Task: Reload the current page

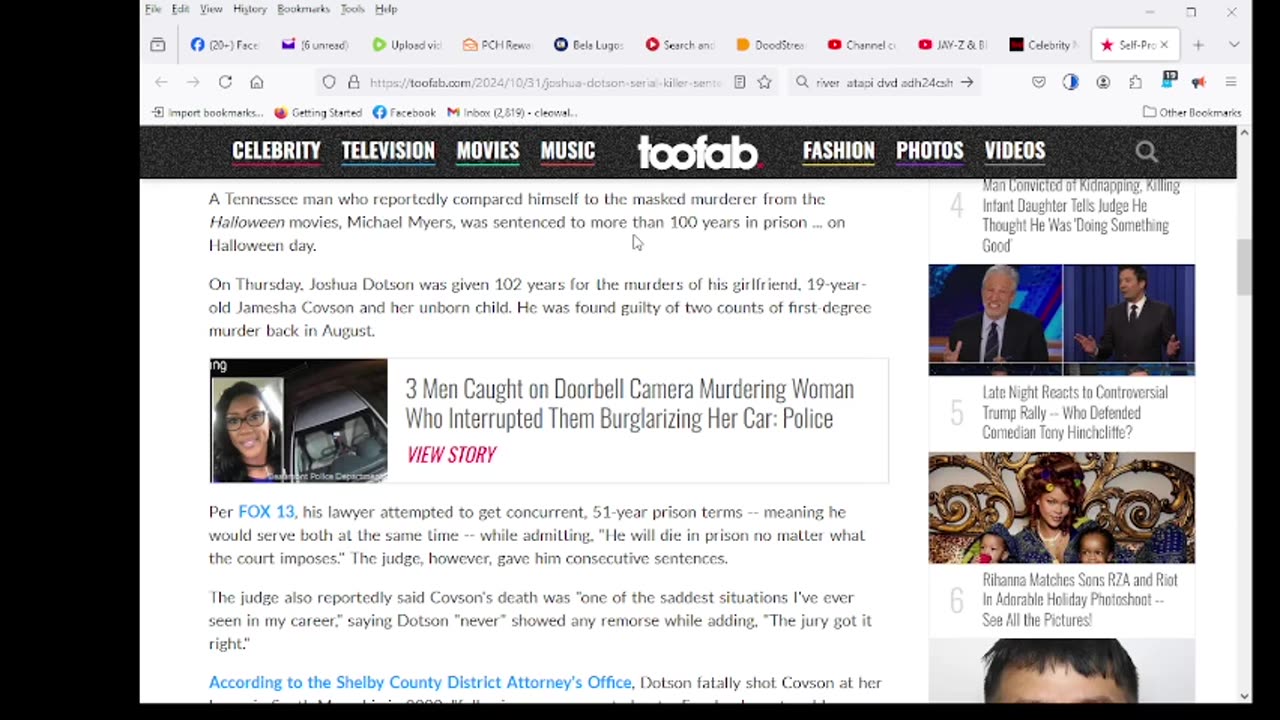Action: click(225, 82)
